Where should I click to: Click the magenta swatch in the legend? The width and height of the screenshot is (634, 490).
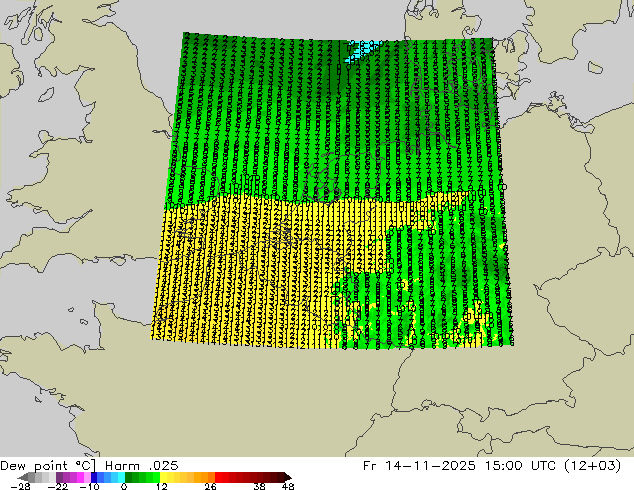pyautogui.click(x=80, y=477)
